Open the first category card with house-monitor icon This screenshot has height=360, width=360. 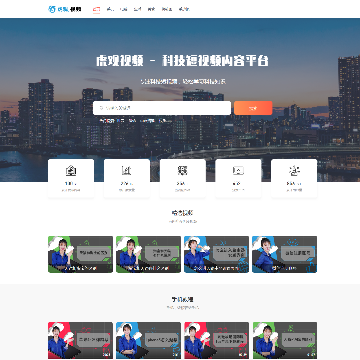click(x=71, y=178)
